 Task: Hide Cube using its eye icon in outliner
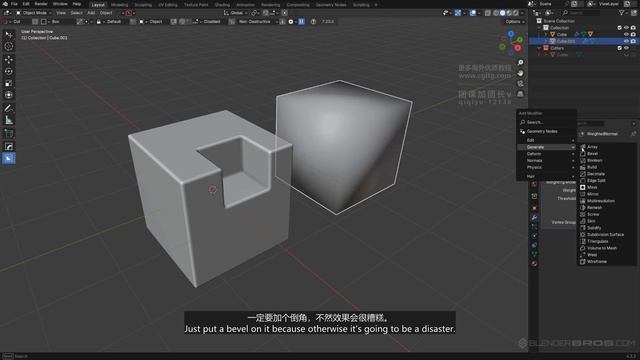[x=626, y=34]
